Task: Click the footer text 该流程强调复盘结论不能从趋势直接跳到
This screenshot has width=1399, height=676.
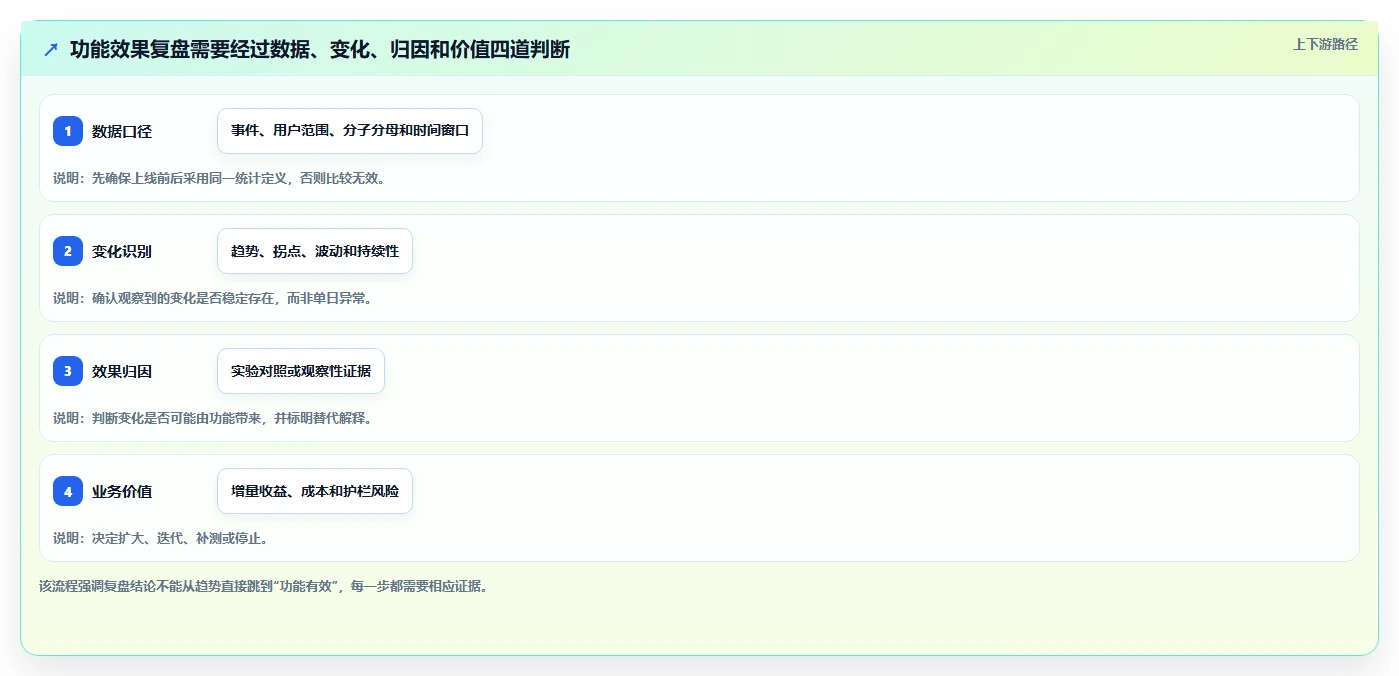Action: 156,586
